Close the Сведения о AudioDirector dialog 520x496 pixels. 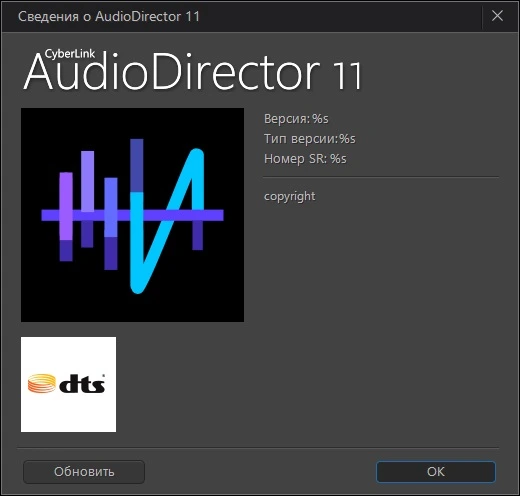497,16
